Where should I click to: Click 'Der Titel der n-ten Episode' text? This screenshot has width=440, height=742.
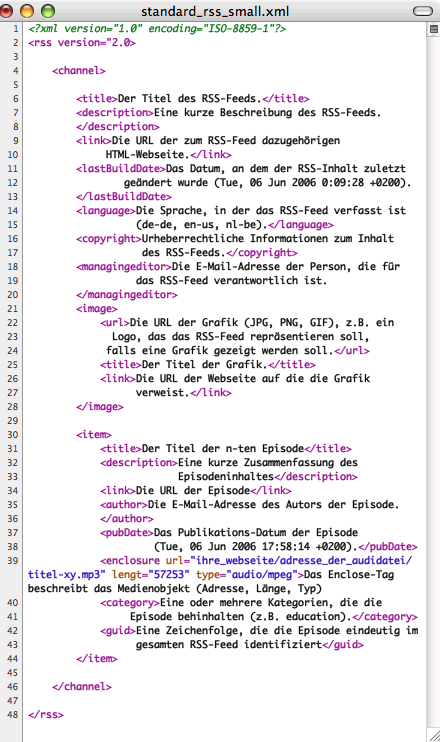(x=223, y=449)
